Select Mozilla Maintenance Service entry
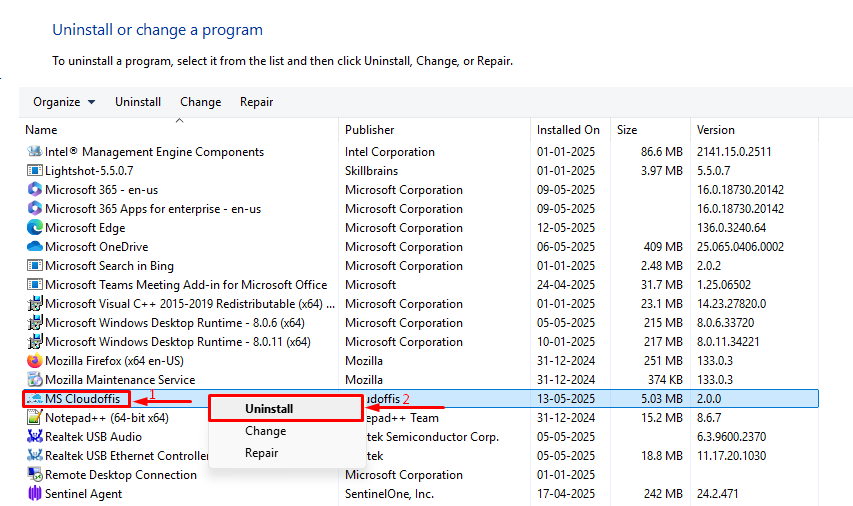This screenshot has height=506, width=853. coord(120,380)
